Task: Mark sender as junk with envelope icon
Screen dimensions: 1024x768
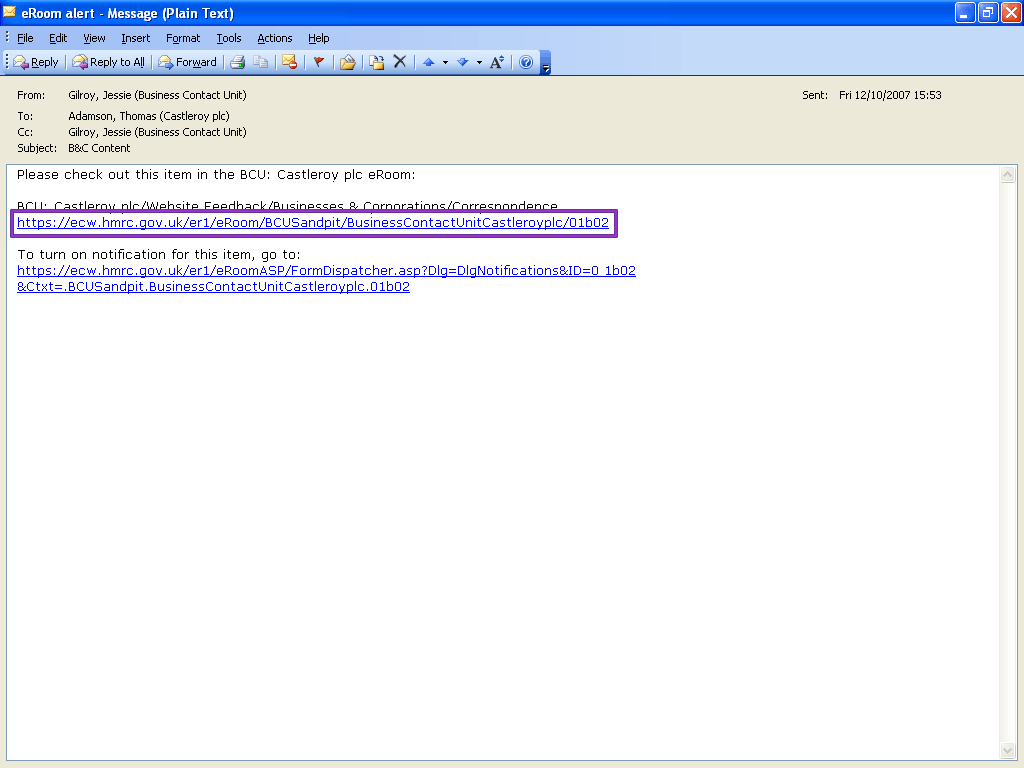Action: pos(289,62)
